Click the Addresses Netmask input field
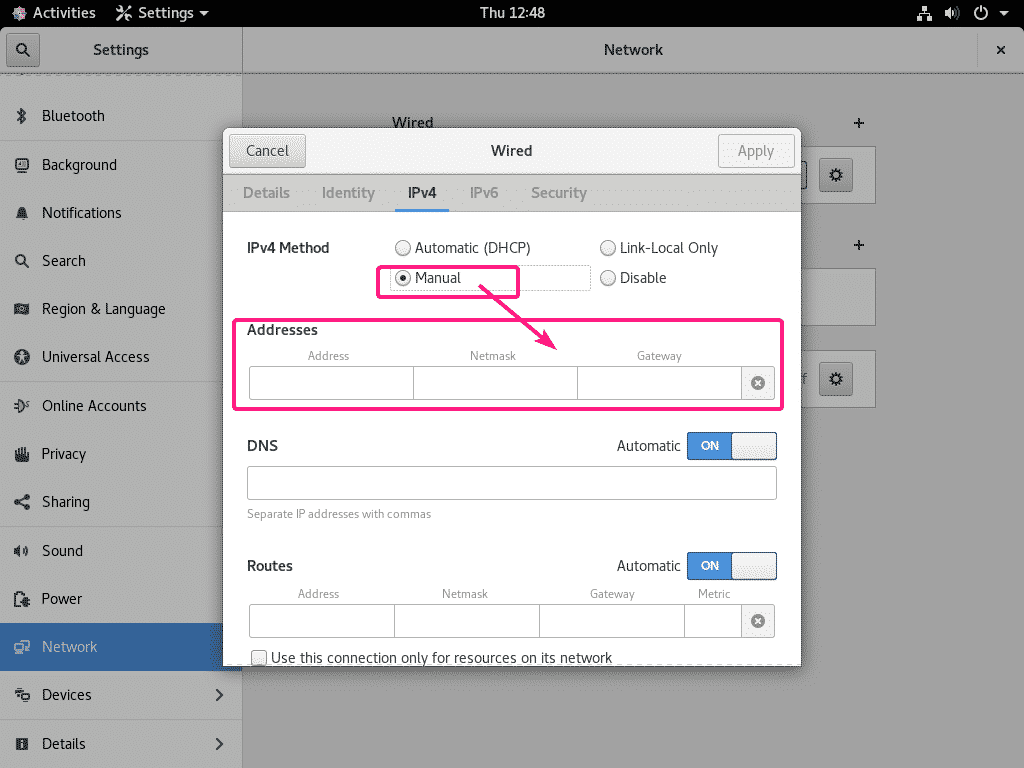 (x=496, y=383)
